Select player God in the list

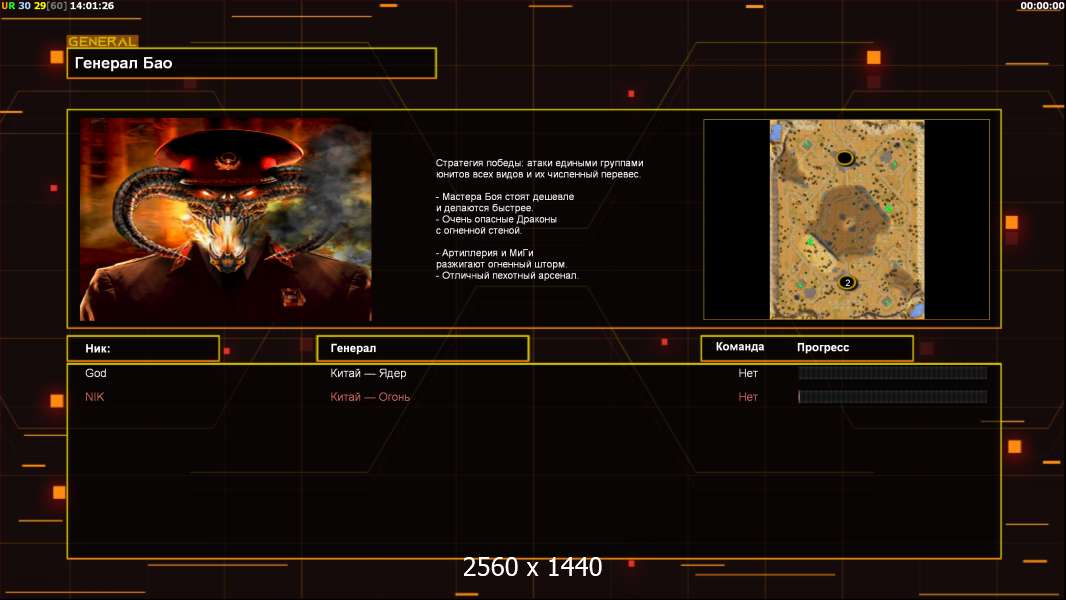pos(96,373)
